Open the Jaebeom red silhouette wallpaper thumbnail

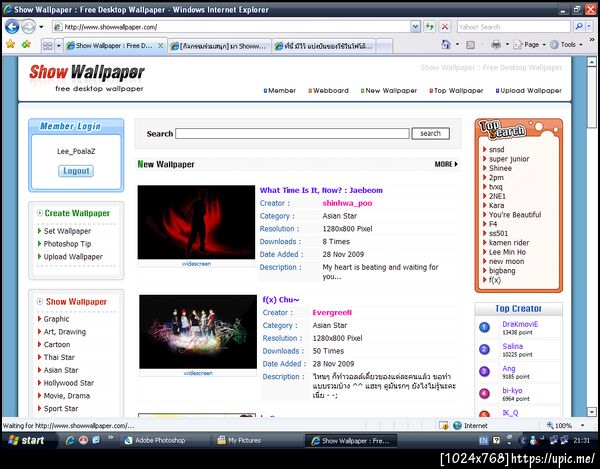point(196,222)
